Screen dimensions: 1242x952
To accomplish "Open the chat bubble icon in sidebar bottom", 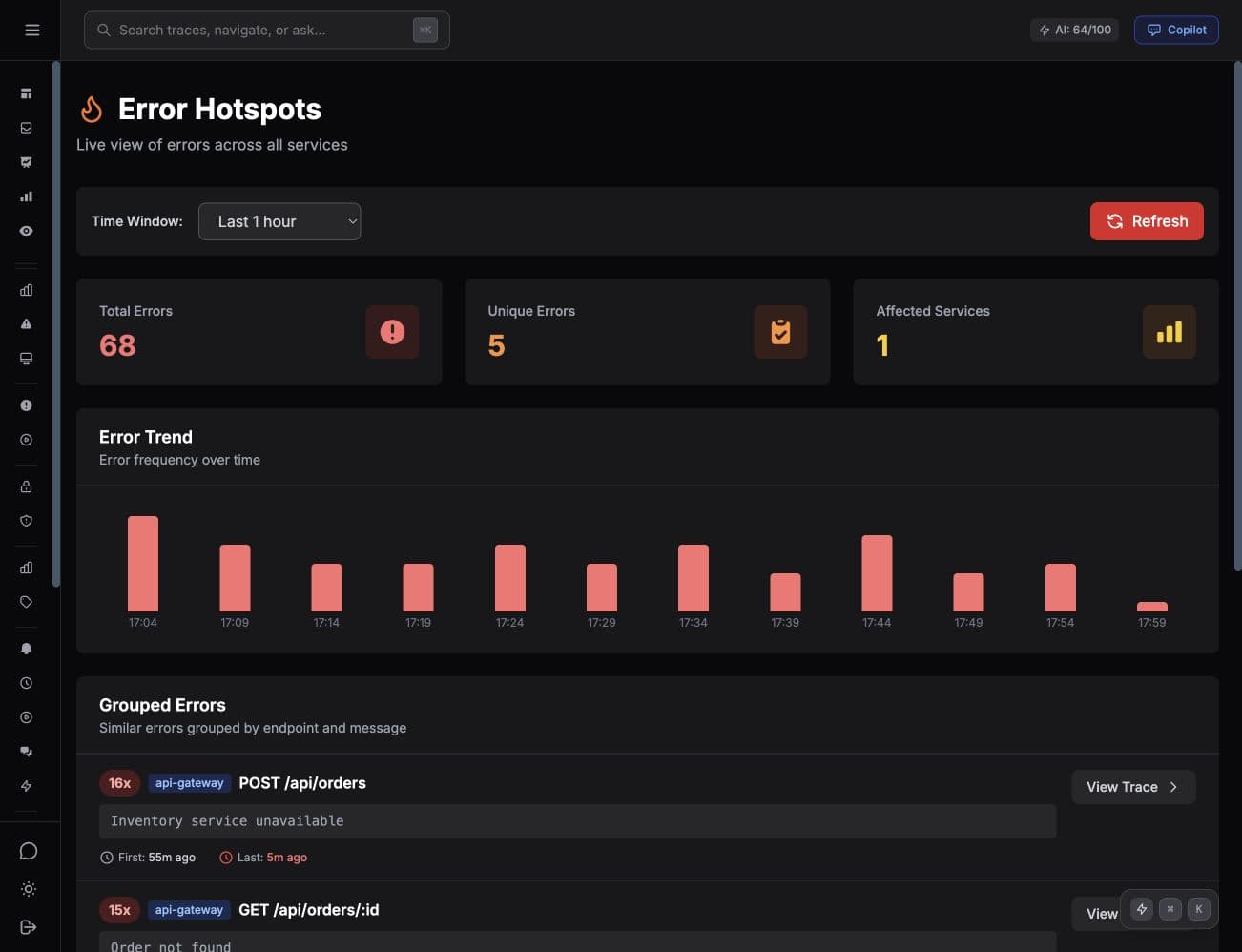I will pyautogui.click(x=29, y=851).
